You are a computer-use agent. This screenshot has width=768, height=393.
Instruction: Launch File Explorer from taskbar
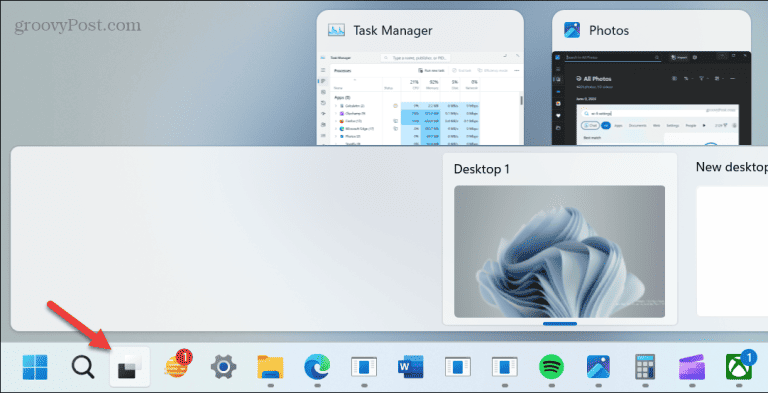[270, 367]
